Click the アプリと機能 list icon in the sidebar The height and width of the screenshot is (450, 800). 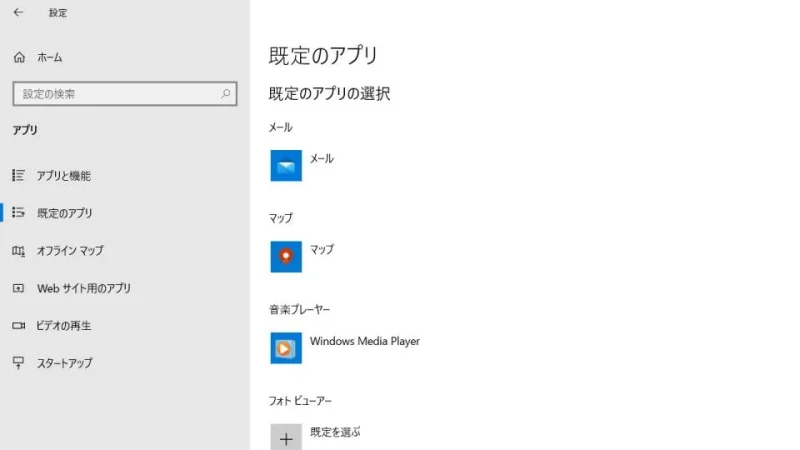click(18, 176)
